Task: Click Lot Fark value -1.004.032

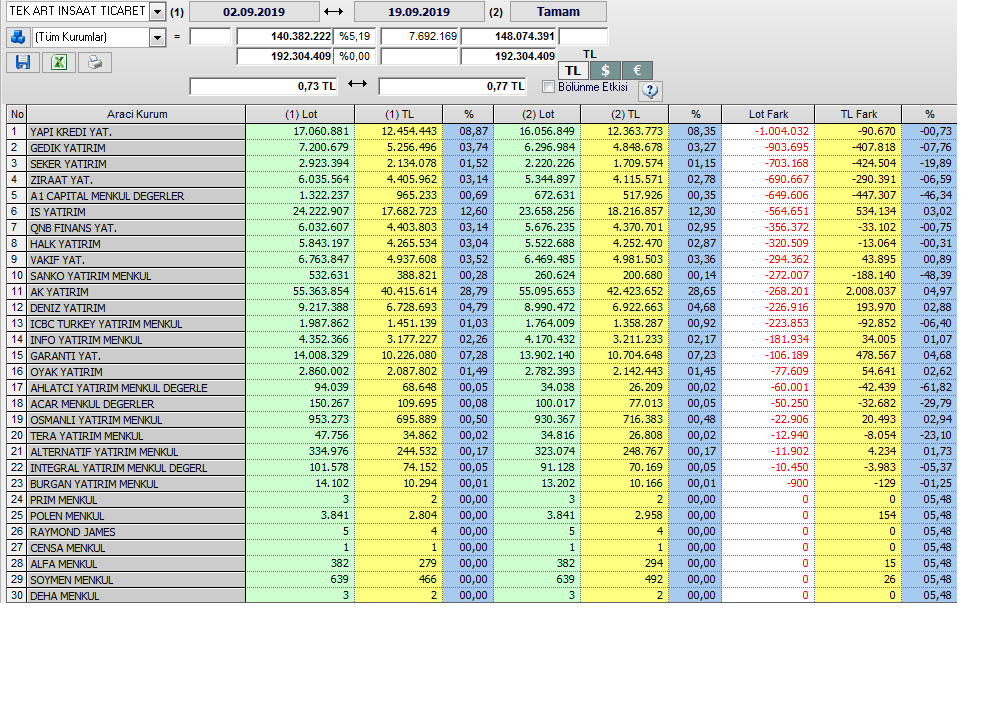Action: pos(782,131)
